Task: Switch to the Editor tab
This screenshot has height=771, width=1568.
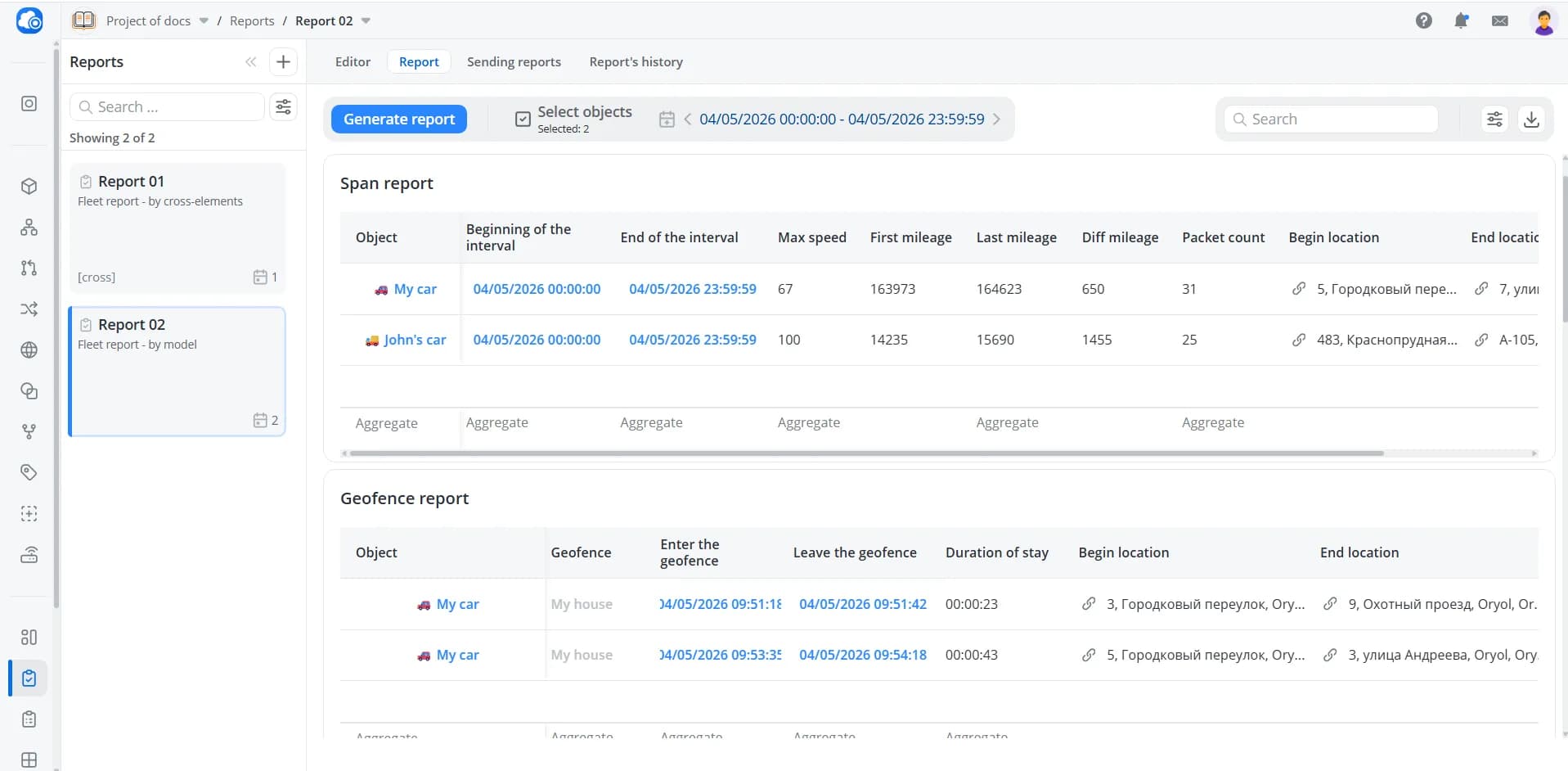Action: [x=353, y=61]
